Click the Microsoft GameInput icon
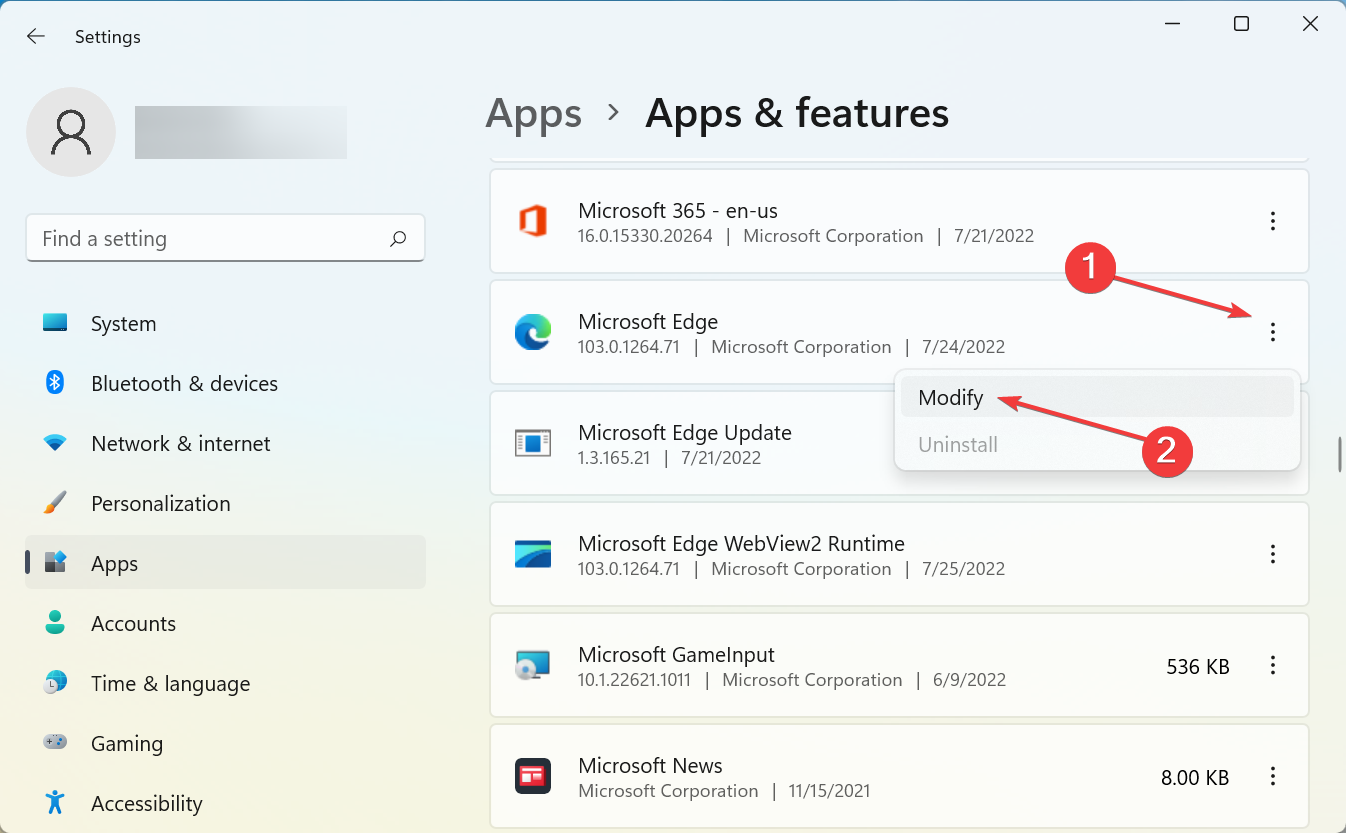This screenshot has width=1346, height=833. (x=533, y=665)
